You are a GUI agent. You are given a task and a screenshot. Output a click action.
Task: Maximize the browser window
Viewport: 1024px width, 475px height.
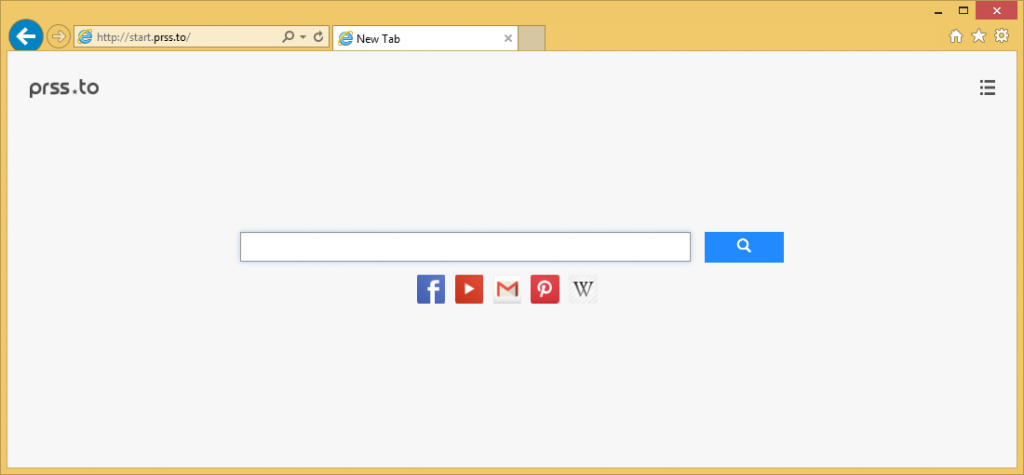(963, 10)
